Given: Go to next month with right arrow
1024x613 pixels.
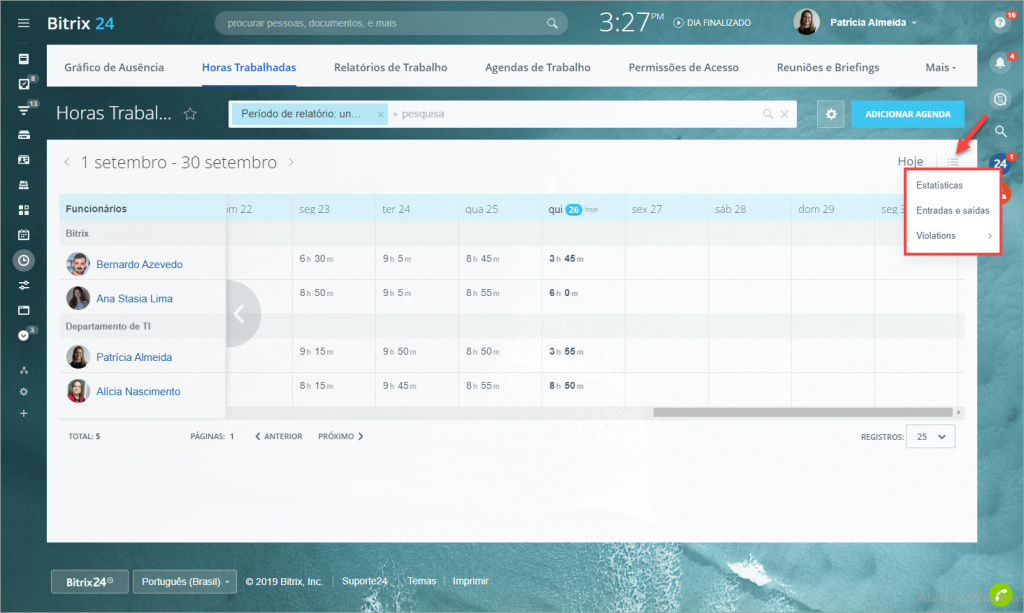Looking at the screenshot, I should tap(291, 162).
